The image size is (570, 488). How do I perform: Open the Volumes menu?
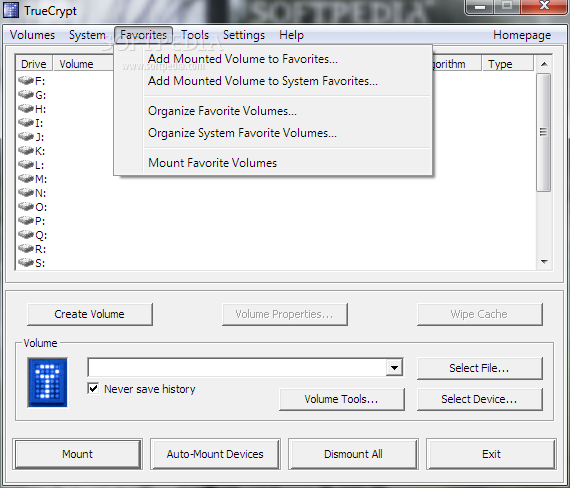click(x=32, y=35)
